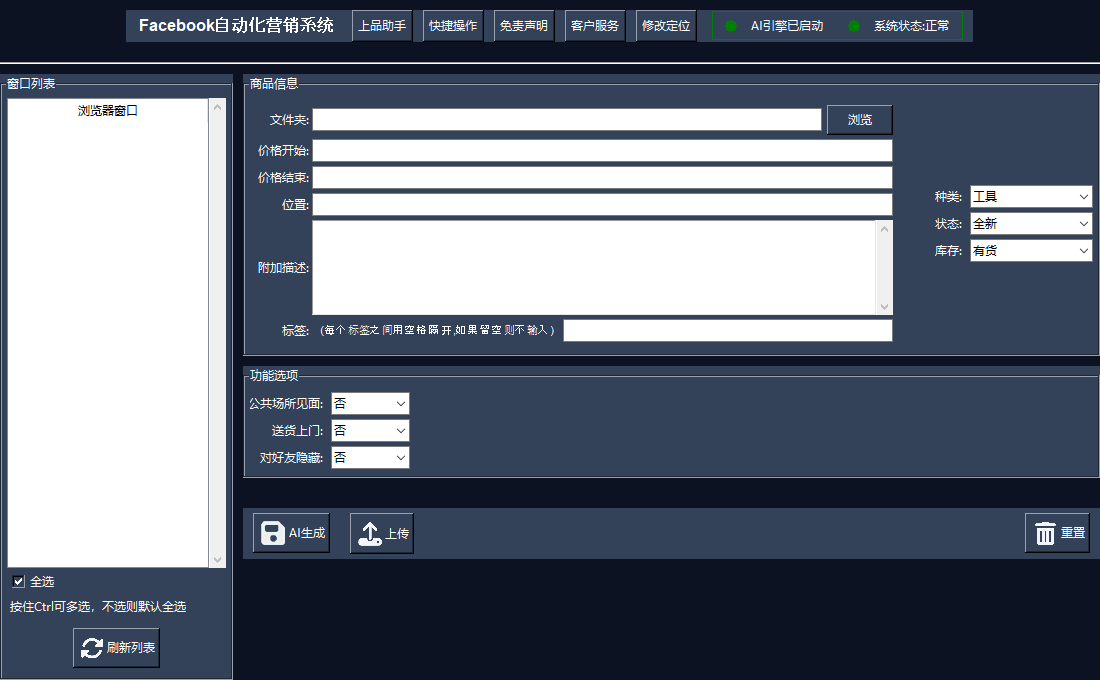The width and height of the screenshot is (1100, 680).
Task: Open the 库存 dropdown
Action: (1030, 251)
